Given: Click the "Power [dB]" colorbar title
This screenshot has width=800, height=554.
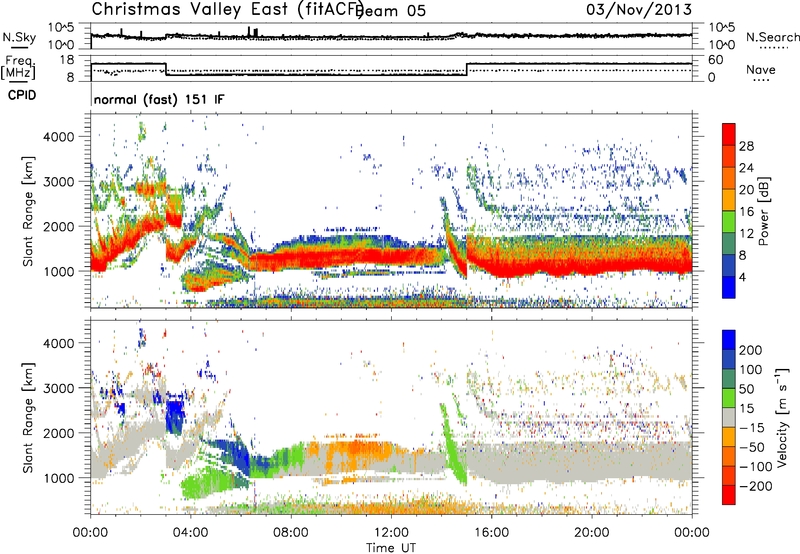Looking at the screenshot, I should click(763, 211).
